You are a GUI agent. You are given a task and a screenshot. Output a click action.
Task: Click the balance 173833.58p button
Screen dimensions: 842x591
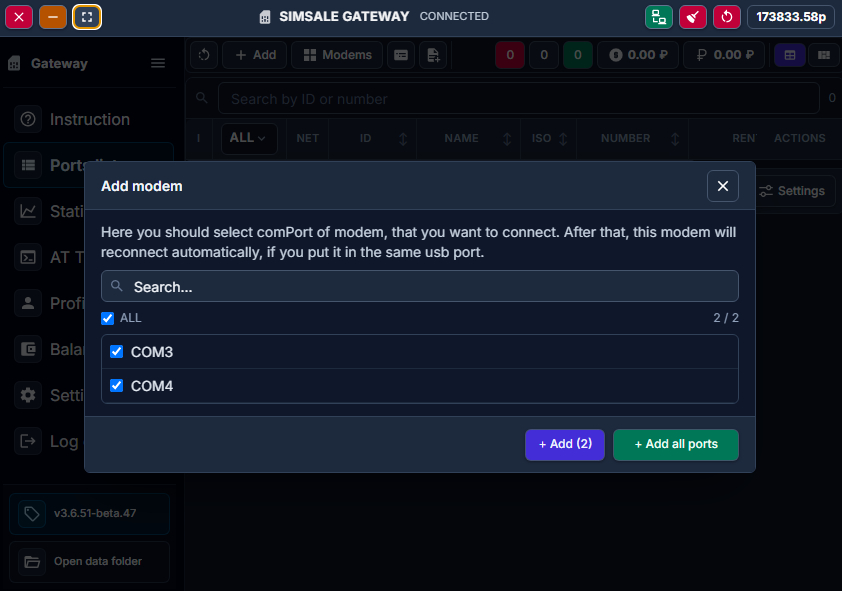[x=791, y=17]
